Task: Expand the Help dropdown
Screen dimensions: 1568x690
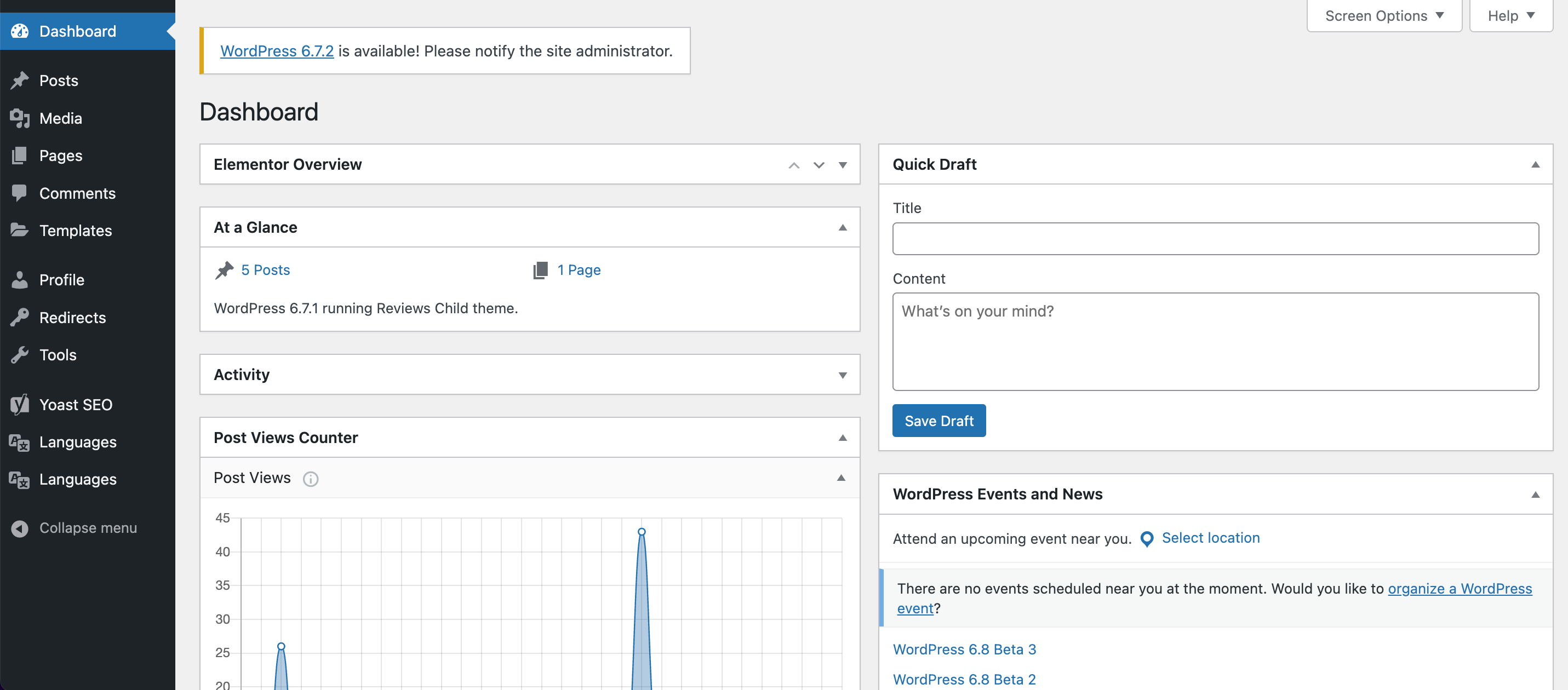Action: coord(1509,15)
